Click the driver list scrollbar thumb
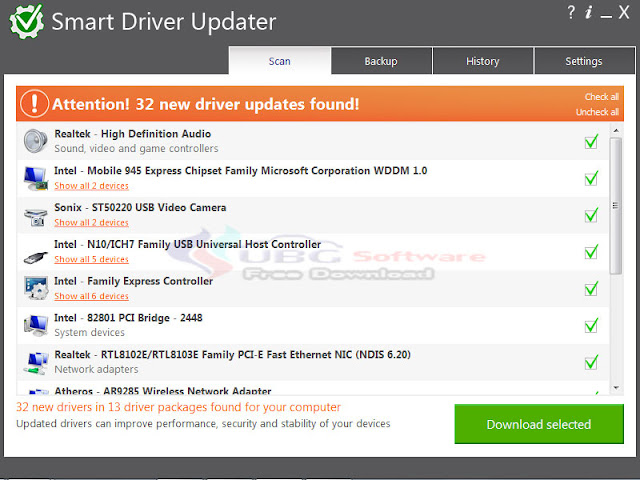Viewport: 640px width, 480px height. tap(616, 206)
